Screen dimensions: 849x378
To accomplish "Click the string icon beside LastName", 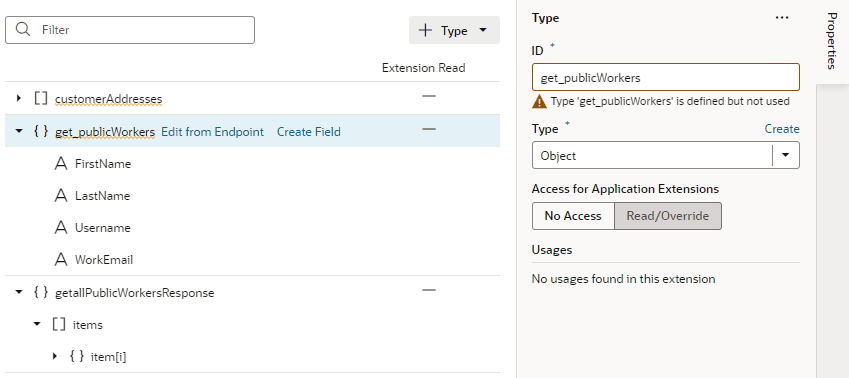I will [x=61, y=195].
